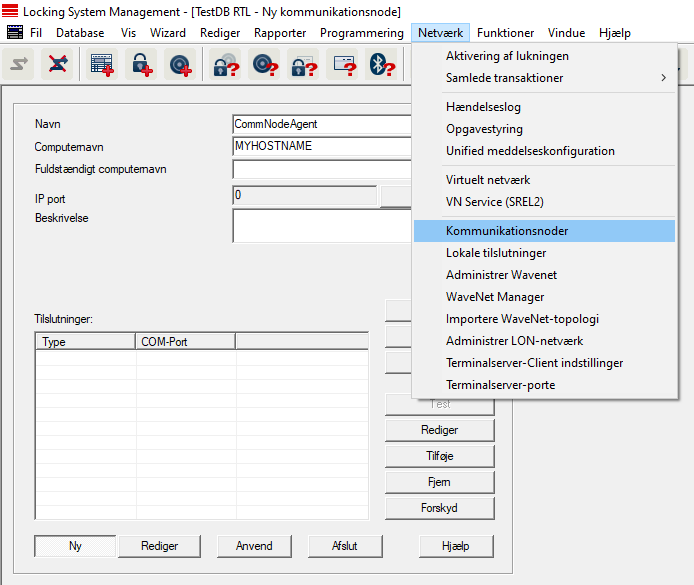Click the read card toolbar icon
This screenshot has width=694, height=585.
pos(343,65)
